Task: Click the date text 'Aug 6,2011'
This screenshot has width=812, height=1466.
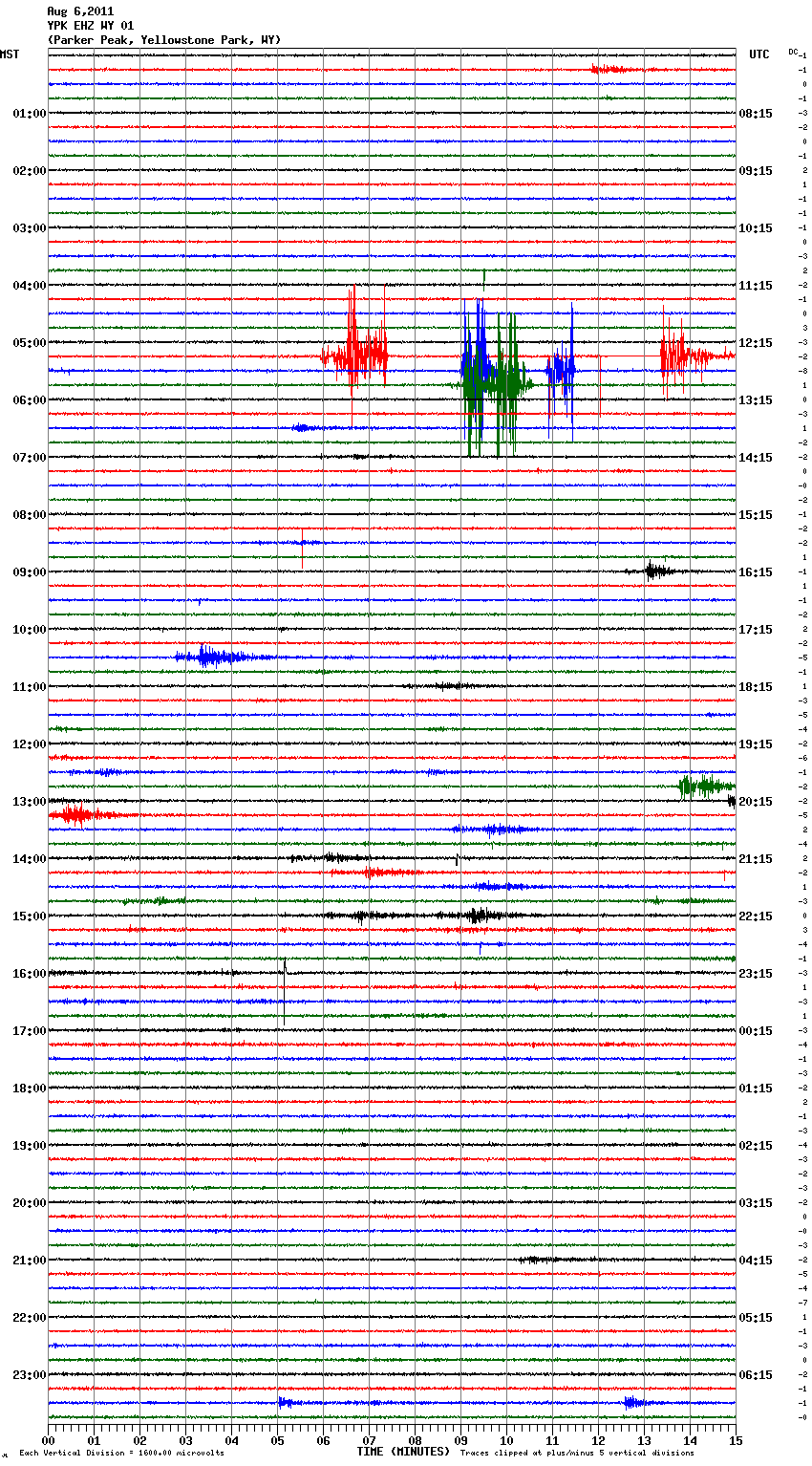Action: 80,11
